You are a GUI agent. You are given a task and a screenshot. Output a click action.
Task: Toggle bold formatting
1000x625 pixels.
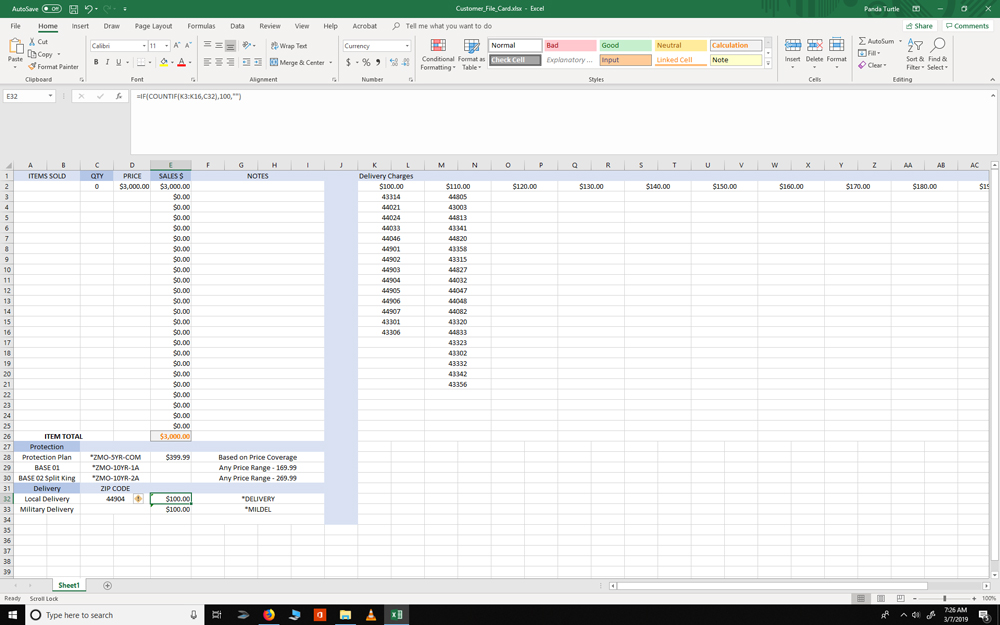[x=95, y=62]
